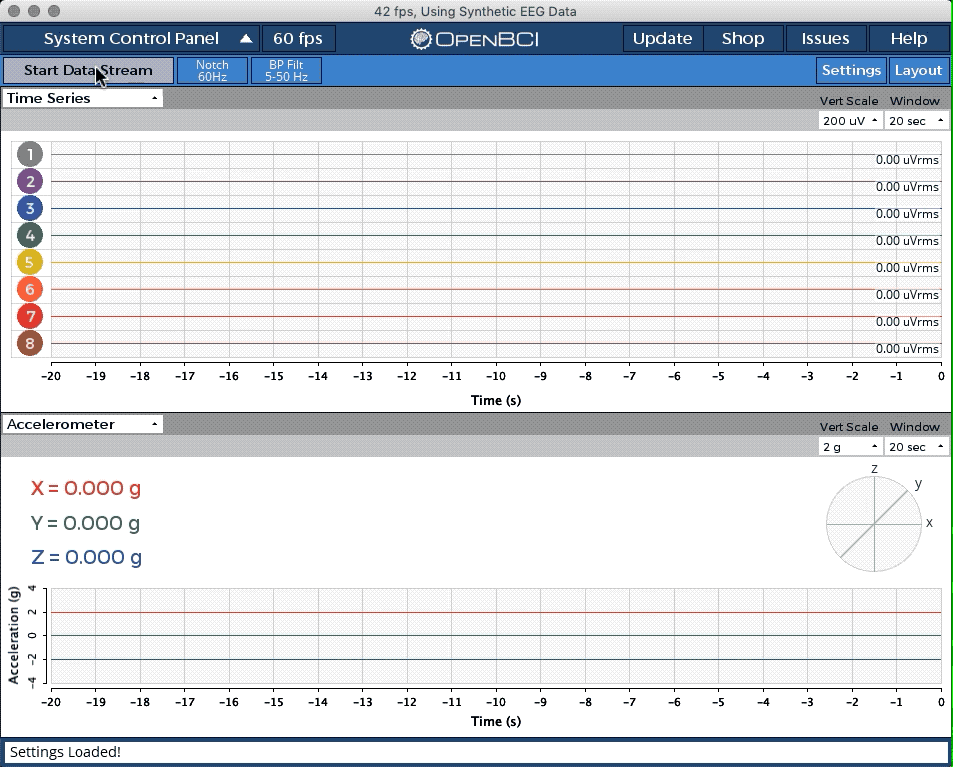Click the accelerometer XYZ orientation circle
Image resolution: width=953 pixels, height=767 pixels.
(874, 523)
